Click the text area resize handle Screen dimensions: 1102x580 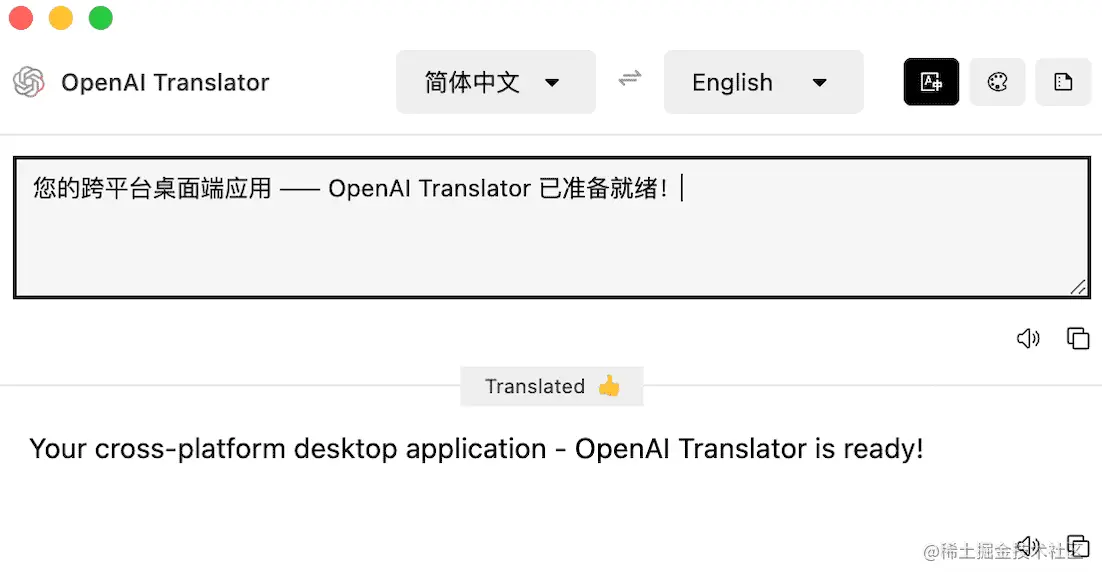tap(1078, 286)
